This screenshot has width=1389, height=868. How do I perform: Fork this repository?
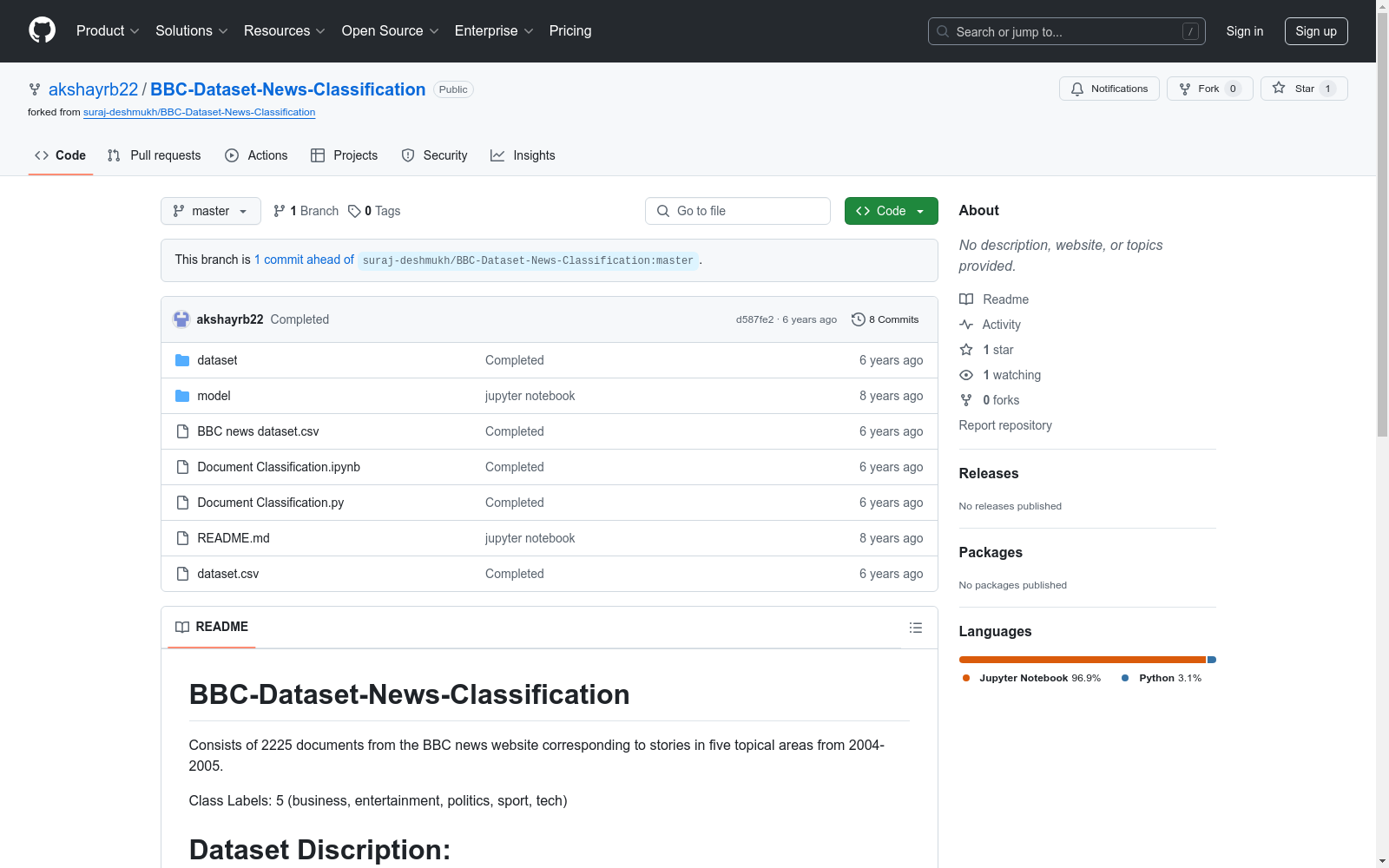click(1209, 89)
